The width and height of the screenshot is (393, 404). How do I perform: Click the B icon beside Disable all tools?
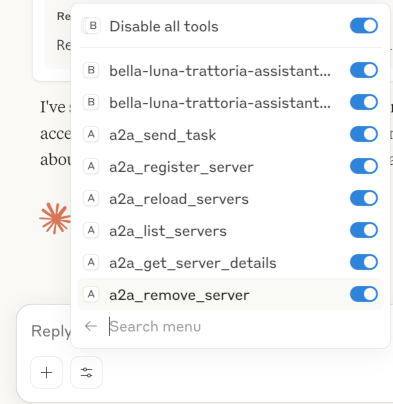coord(93,26)
